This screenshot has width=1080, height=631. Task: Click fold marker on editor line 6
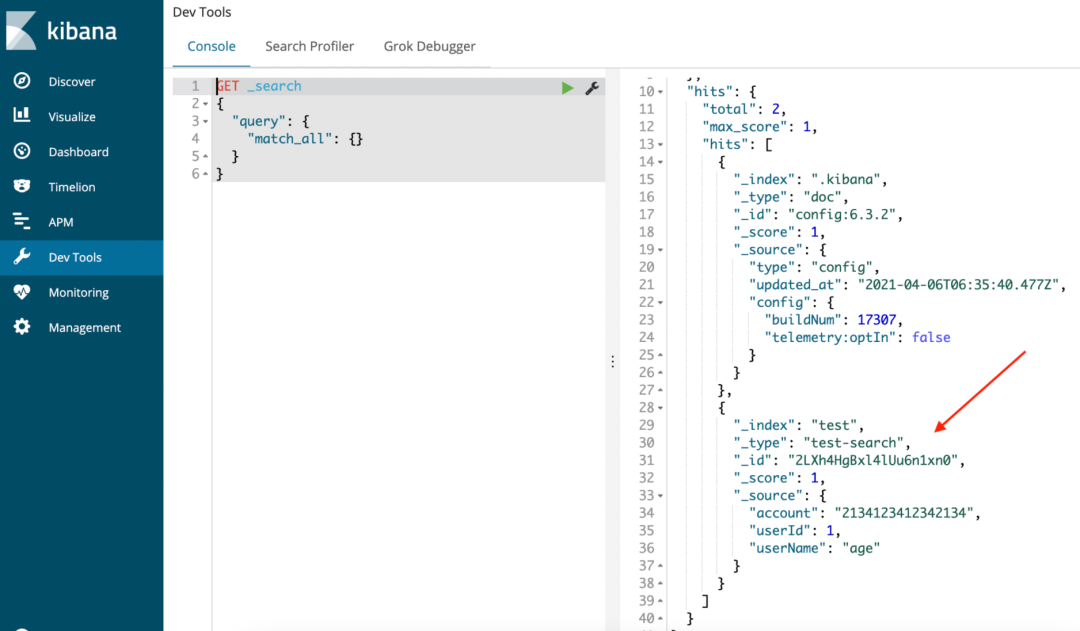click(x=205, y=174)
